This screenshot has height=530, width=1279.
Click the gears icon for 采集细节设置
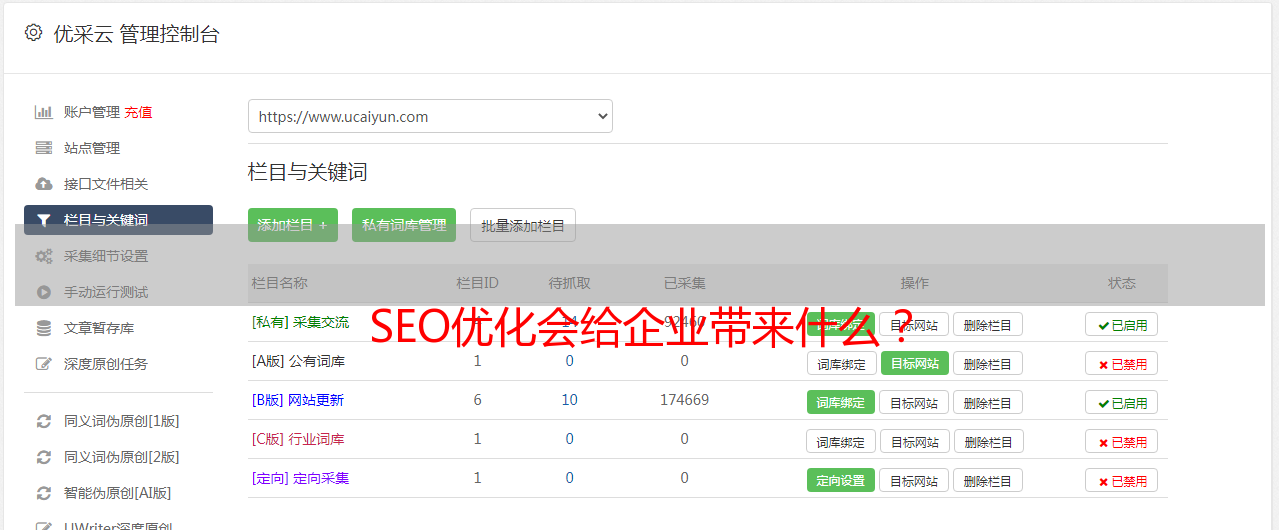[x=43, y=256]
